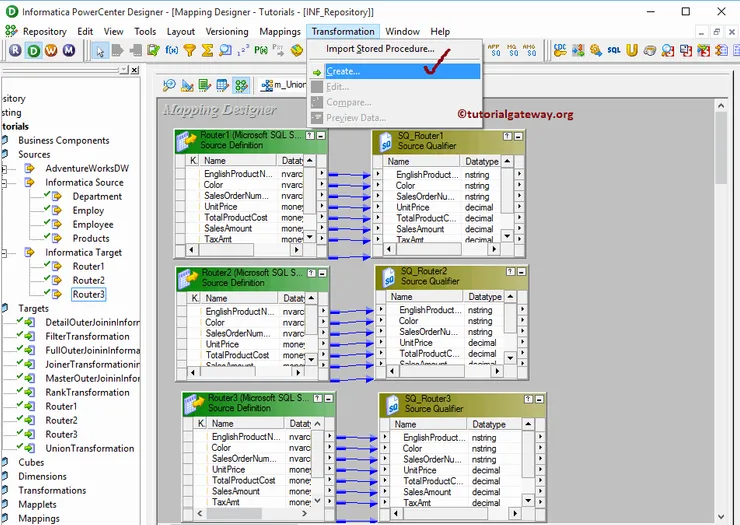Select the Java coffee cup transformation icon
The width and height of the screenshot is (740, 525).
pos(649,50)
